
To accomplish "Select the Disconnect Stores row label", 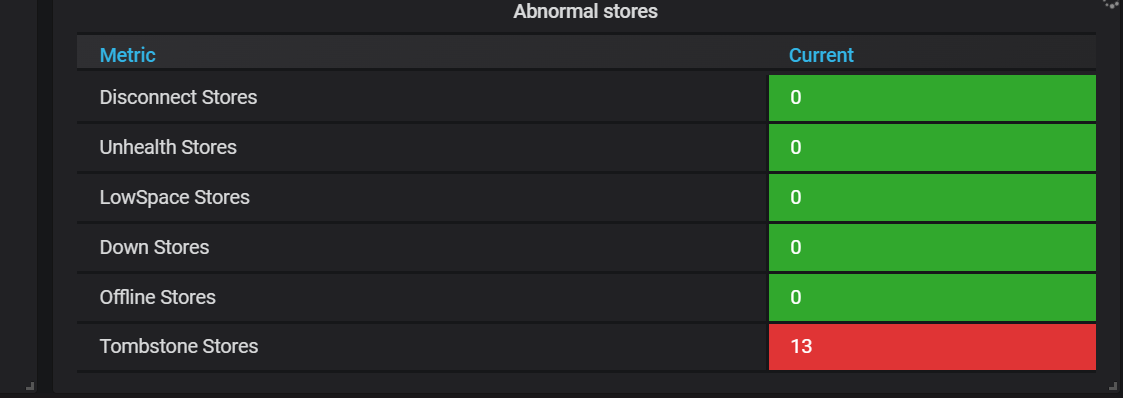I will coord(178,97).
